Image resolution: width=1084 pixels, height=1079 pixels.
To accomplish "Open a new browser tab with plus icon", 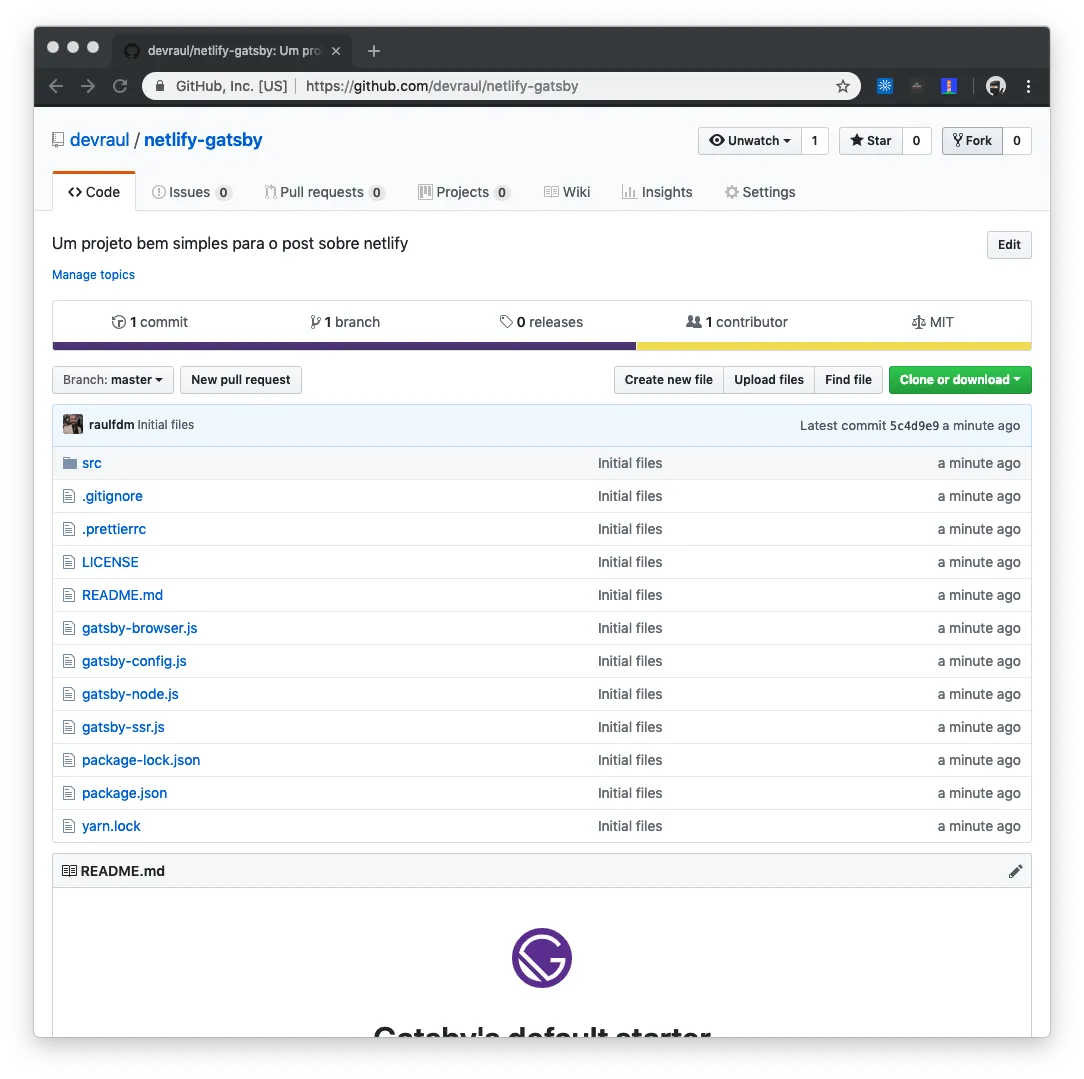I will (373, 50).
